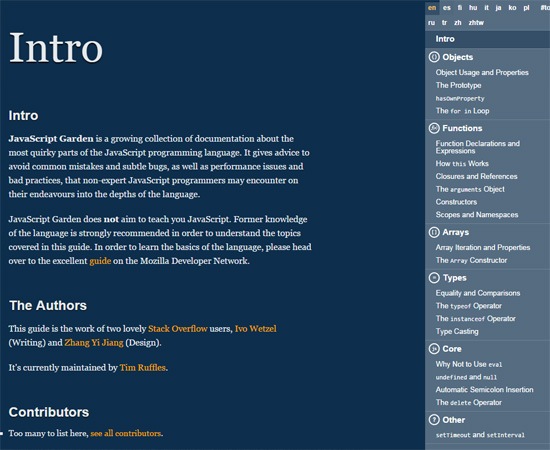Screen dimensions: 550x450
Task: Switch language to 'ru'
Action: 431,23
